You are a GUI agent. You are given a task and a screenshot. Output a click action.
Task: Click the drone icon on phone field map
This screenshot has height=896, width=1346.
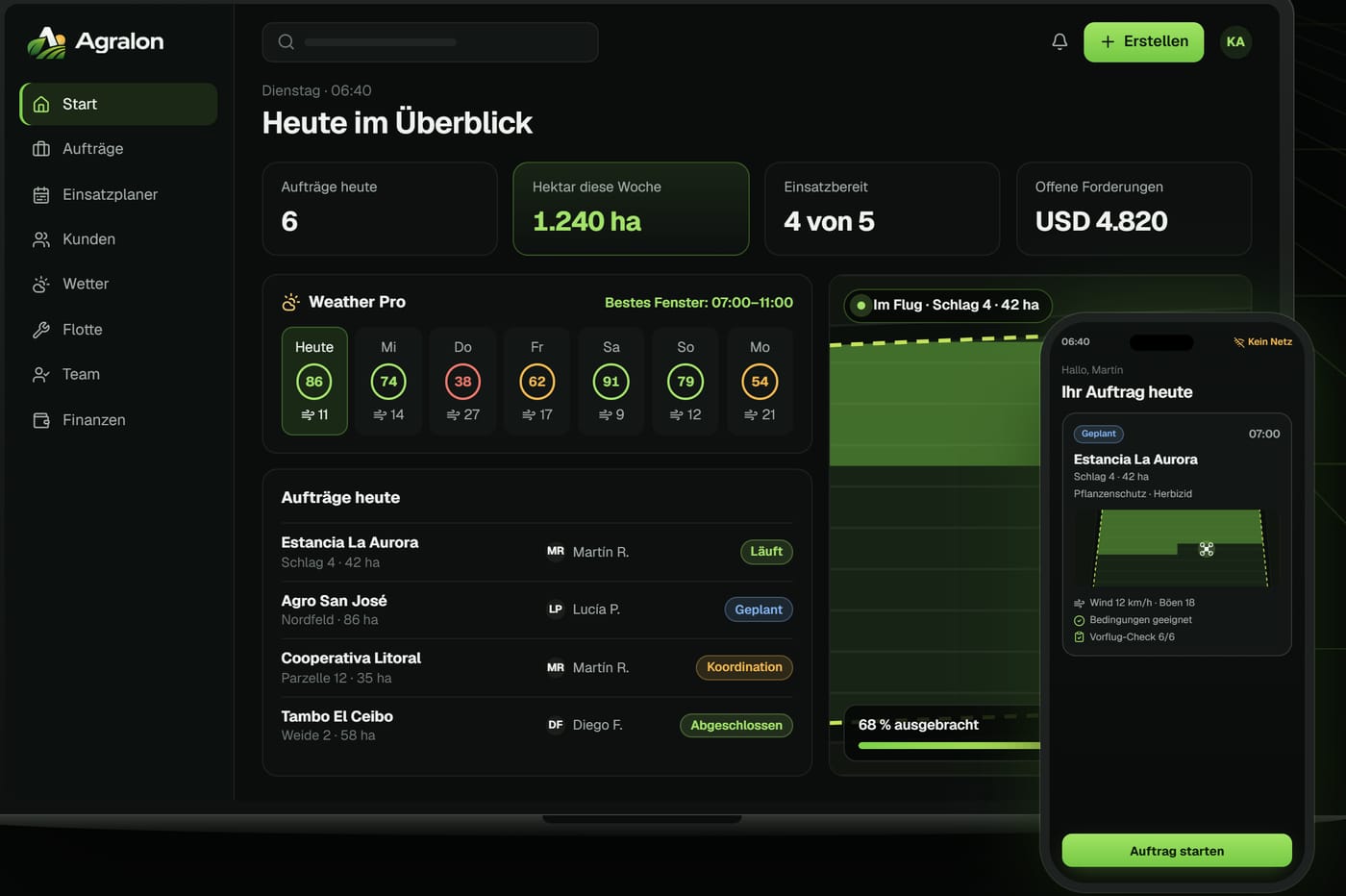pyautogui.click(x=1207, y=549)
